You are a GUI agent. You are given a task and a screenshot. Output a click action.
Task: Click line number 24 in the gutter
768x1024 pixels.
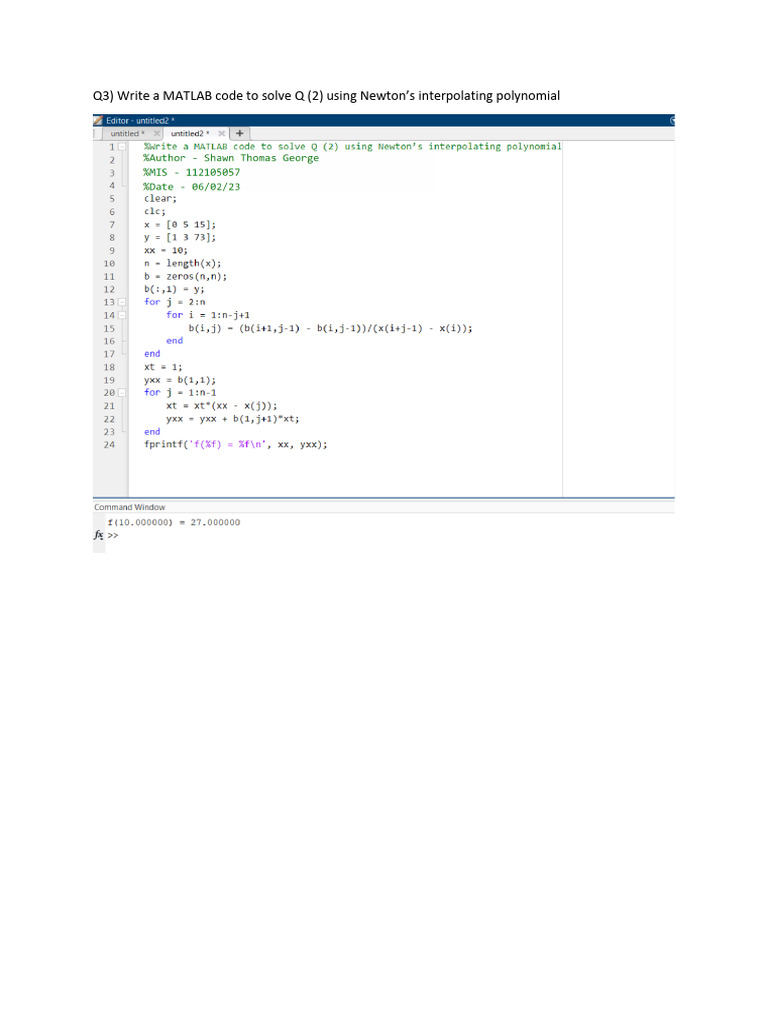point(110,445)
